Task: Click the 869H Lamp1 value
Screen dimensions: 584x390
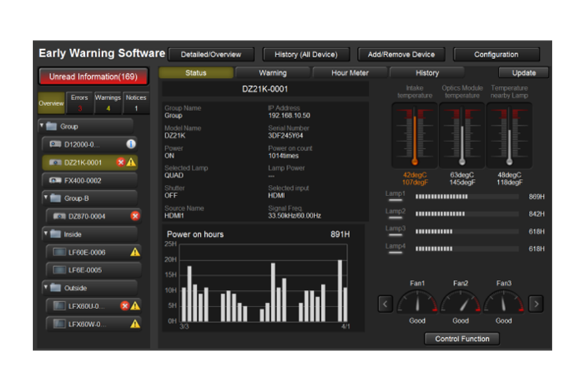Action: tap(536, 196)
